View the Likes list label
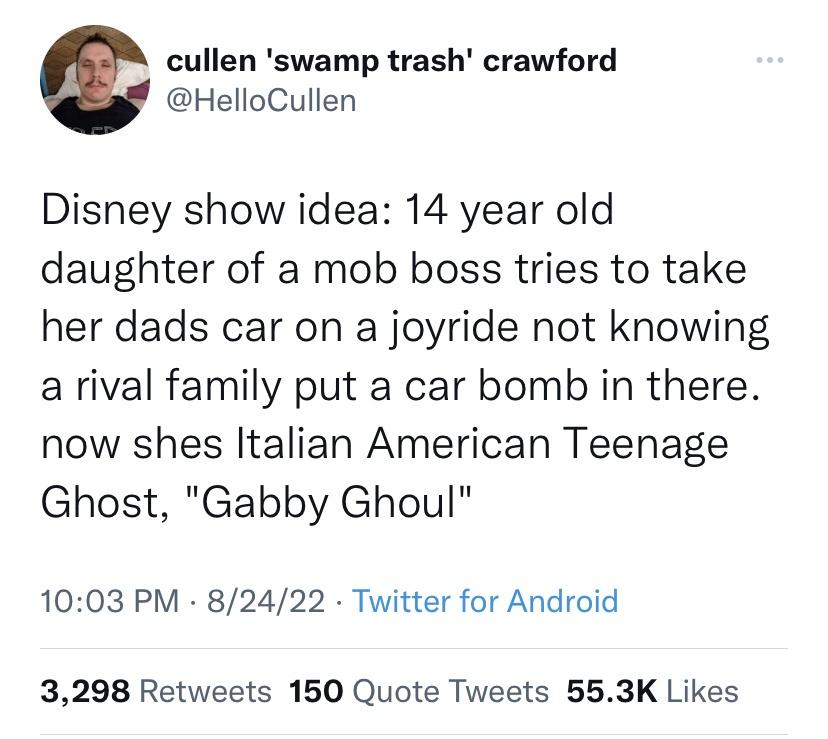This screenshot has height=739, width=828. [x=701, y=691]
